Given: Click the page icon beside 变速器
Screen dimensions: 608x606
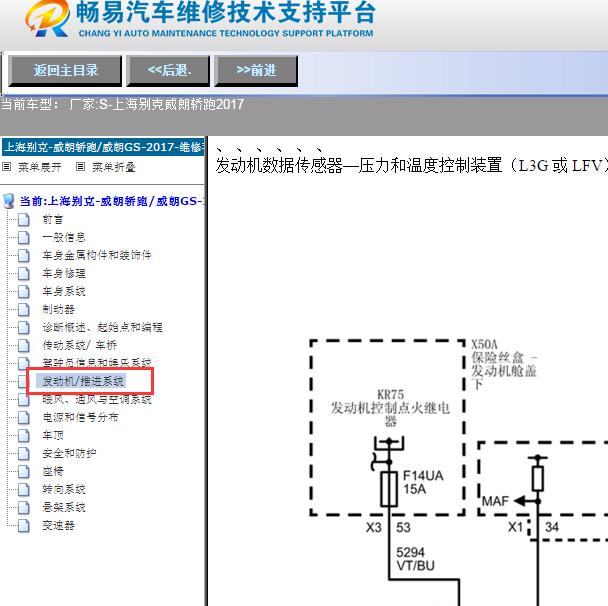Looking at the screenshot, I should (24, 525).
